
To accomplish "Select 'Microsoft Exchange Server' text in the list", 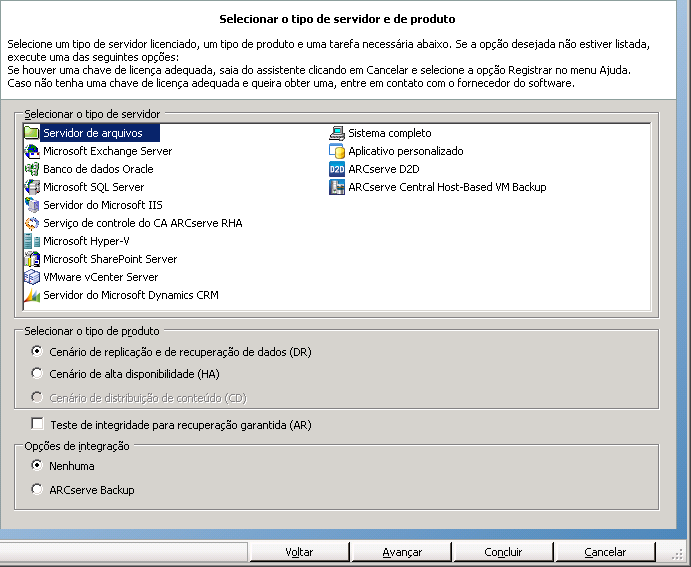I will coord(108,151).
